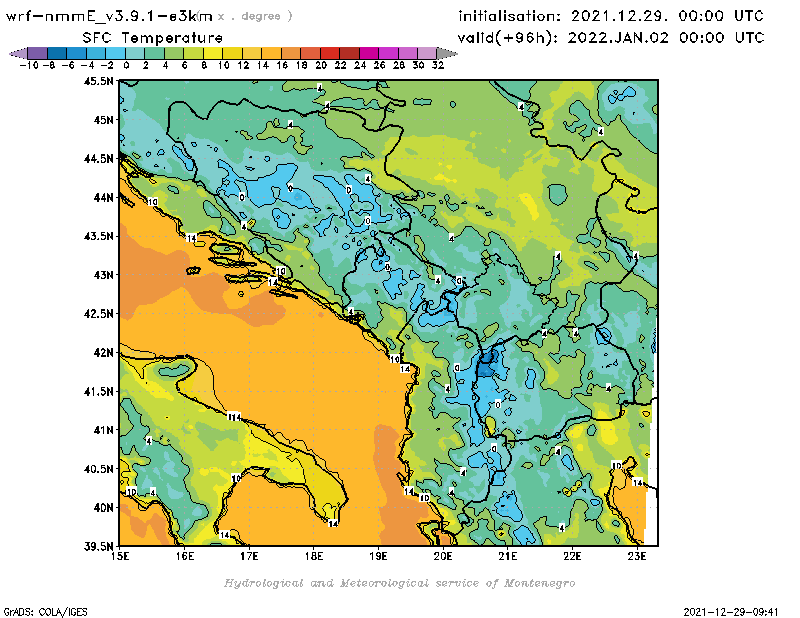Click the '39.5N' latitude label
The image size is (800, 618).
(x=98, y=547)
